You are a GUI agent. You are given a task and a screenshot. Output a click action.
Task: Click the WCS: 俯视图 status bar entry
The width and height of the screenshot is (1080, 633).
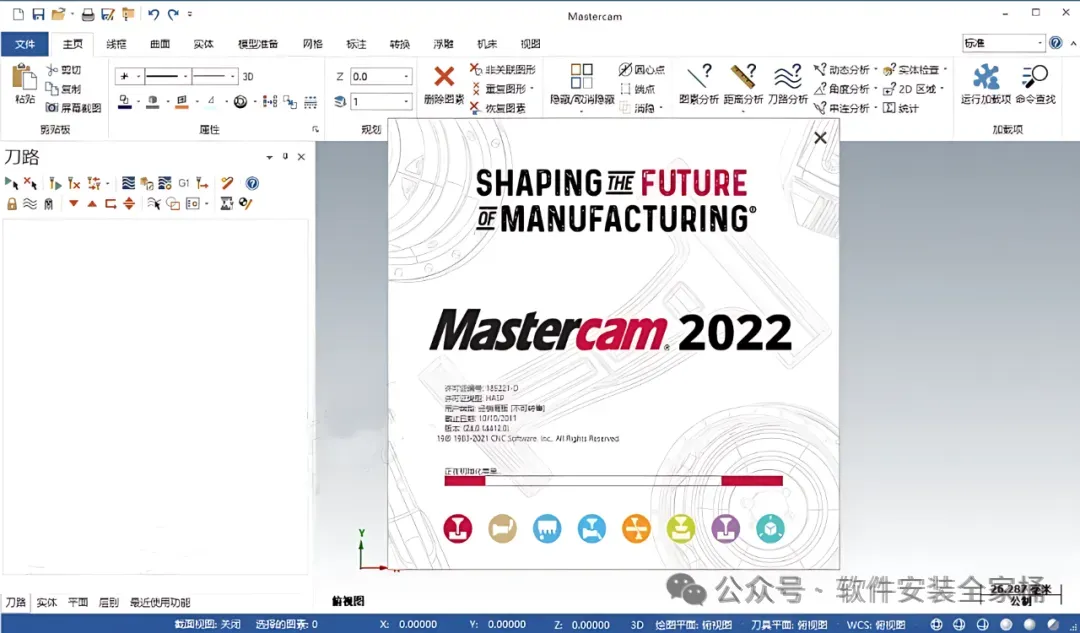pos(875,625)
